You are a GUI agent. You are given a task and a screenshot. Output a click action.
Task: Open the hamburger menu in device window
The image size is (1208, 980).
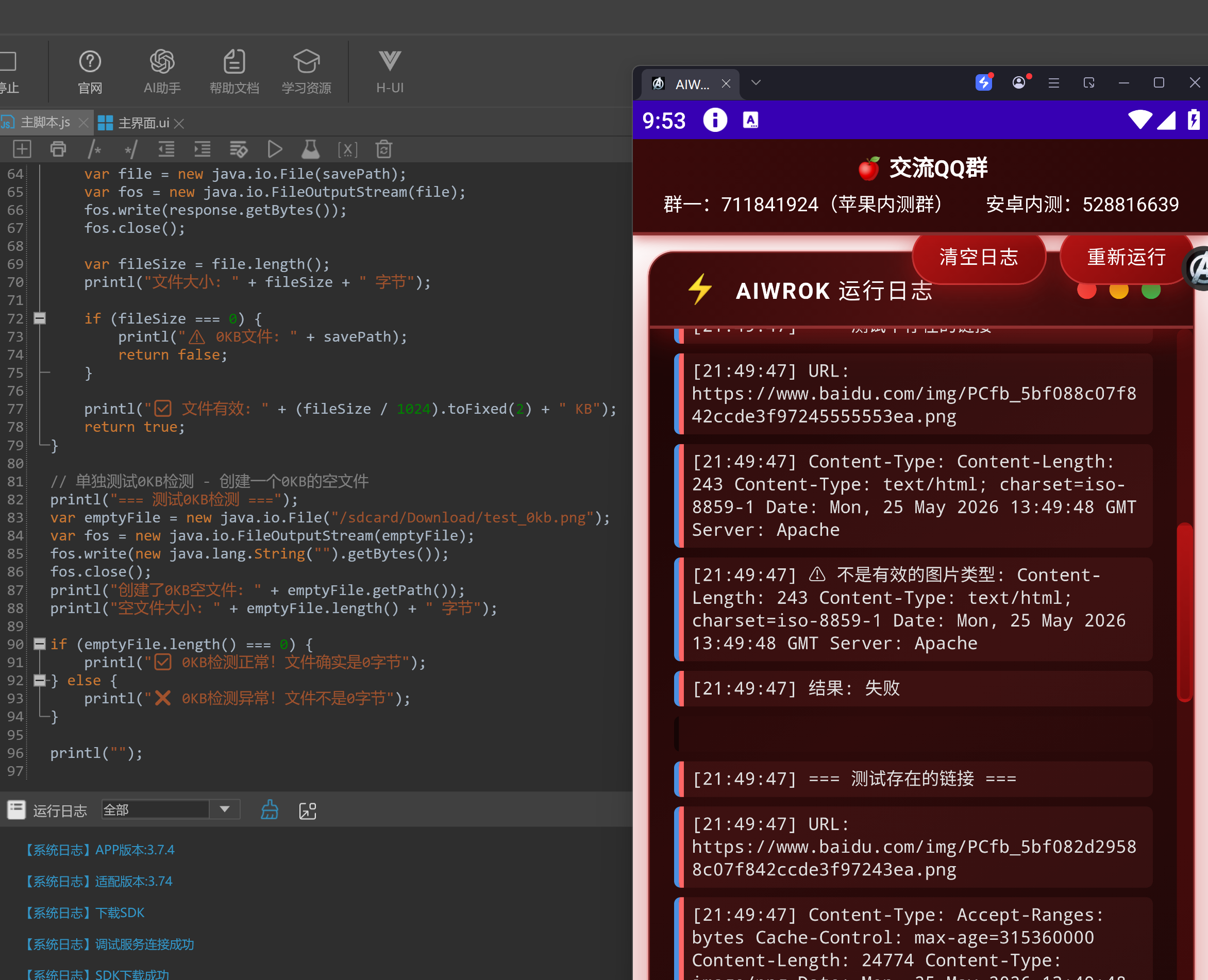click(1054, 83)
